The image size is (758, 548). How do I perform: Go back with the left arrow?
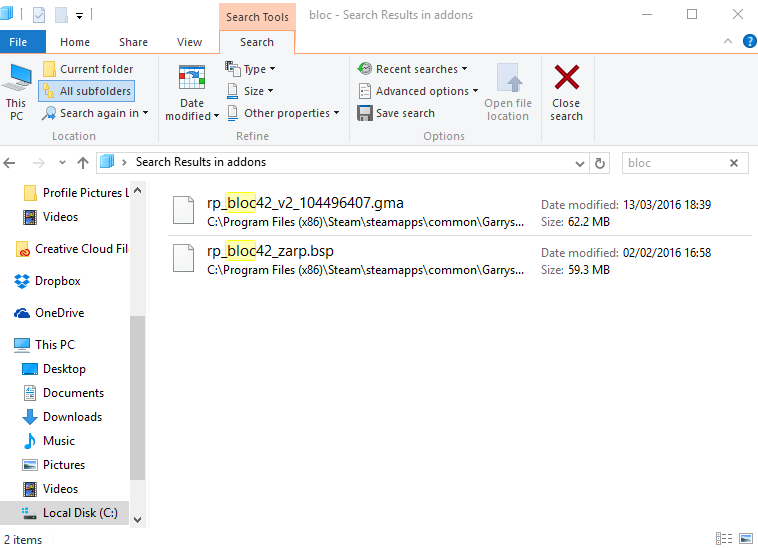[10, 163]
